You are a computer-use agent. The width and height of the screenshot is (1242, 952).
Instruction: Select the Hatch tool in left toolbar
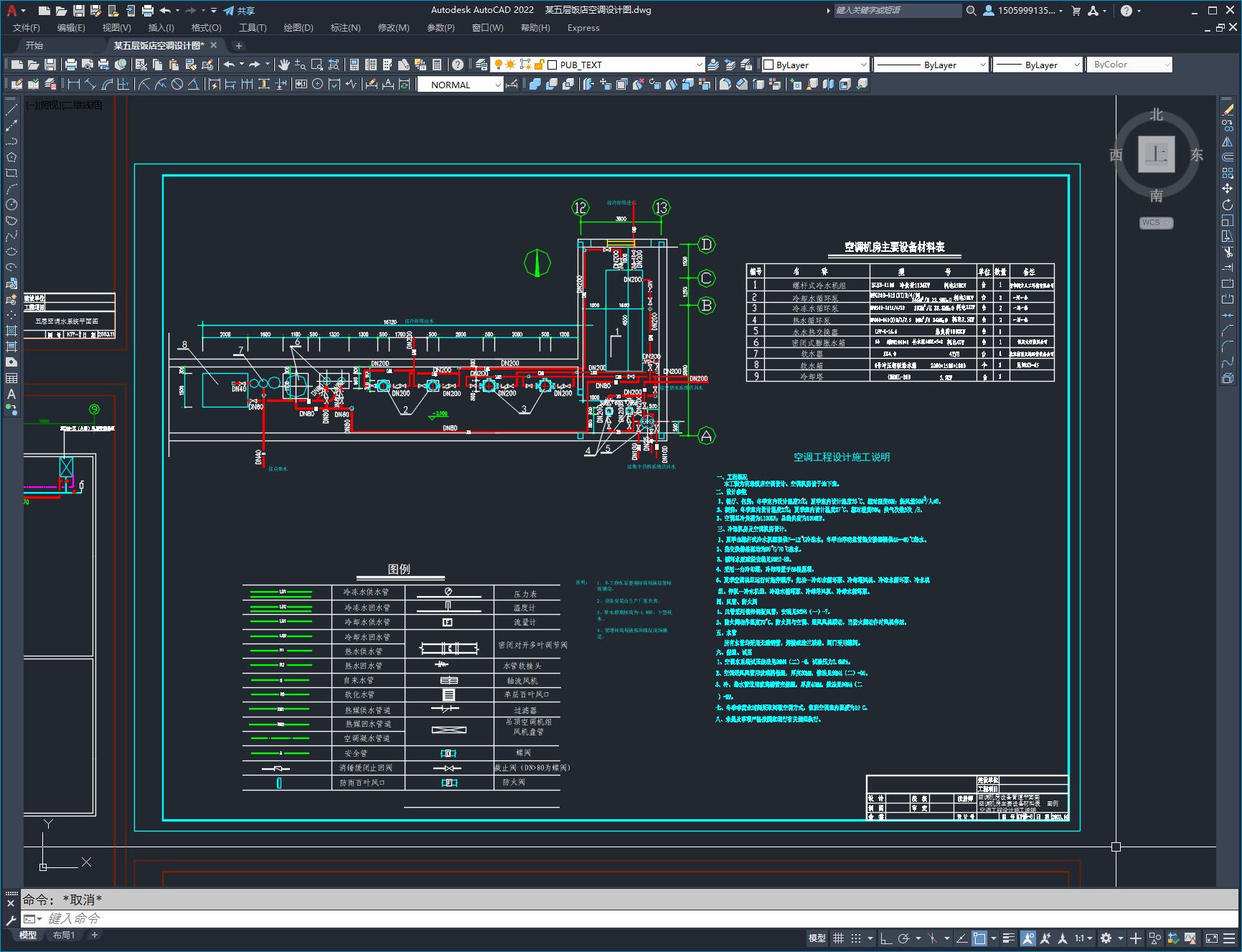11,331
